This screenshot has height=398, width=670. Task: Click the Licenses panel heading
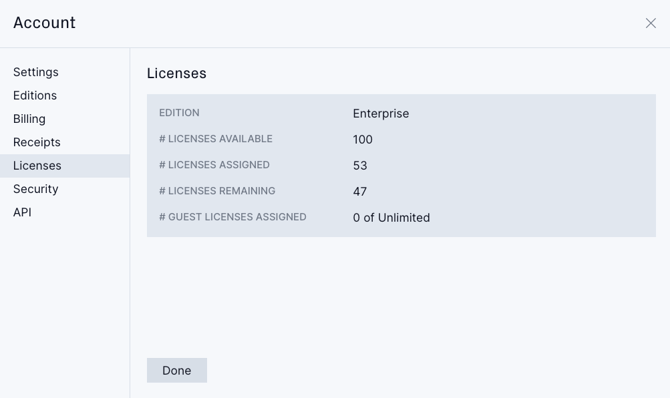coord(176,73)
